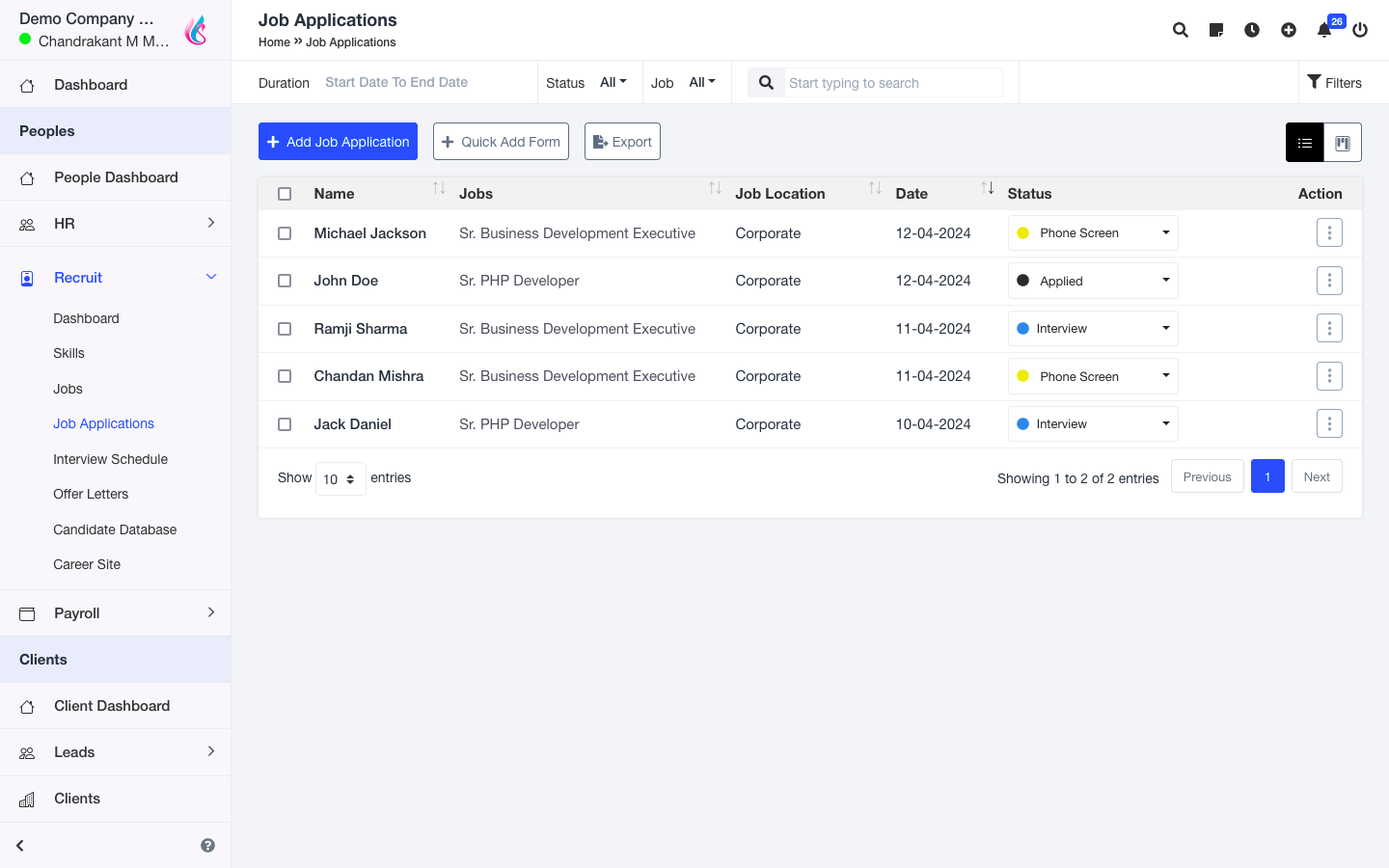
Task: Open action menu for Michael Jackson row
Action: click(x=1329, y=233)
